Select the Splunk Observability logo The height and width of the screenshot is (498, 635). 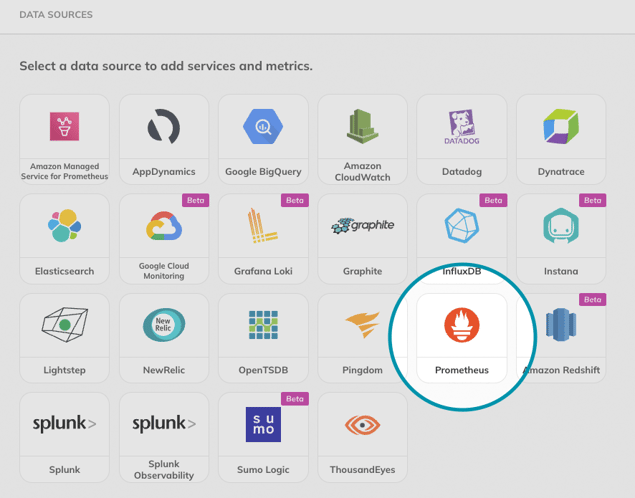point(164,424)
